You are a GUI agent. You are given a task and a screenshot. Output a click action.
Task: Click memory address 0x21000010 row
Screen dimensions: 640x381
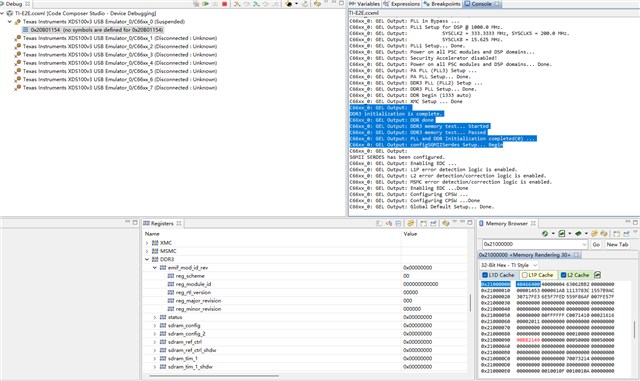click(x=496, y=290)
